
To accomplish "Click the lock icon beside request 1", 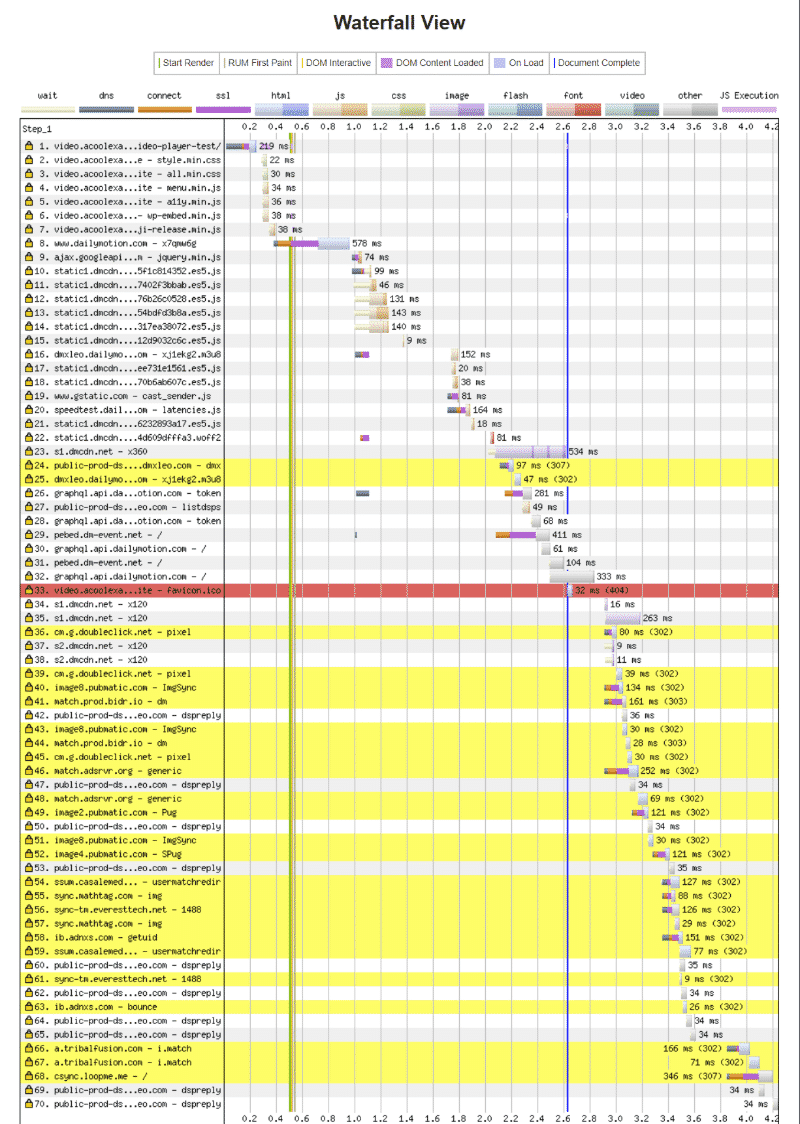I will [29, 146].
